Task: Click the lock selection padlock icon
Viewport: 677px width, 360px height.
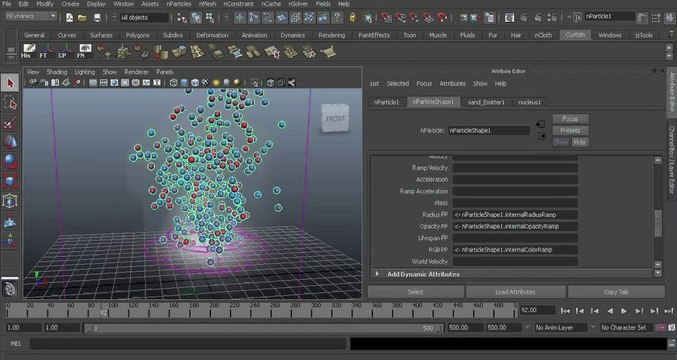Action: [x=353, y=18]
